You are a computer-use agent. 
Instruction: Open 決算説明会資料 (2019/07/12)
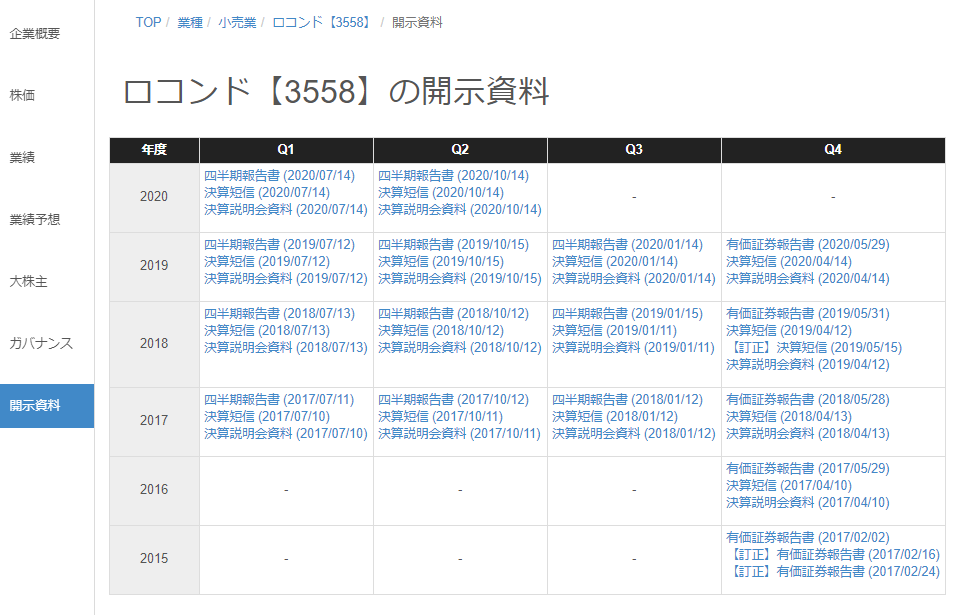pos(285,279)
